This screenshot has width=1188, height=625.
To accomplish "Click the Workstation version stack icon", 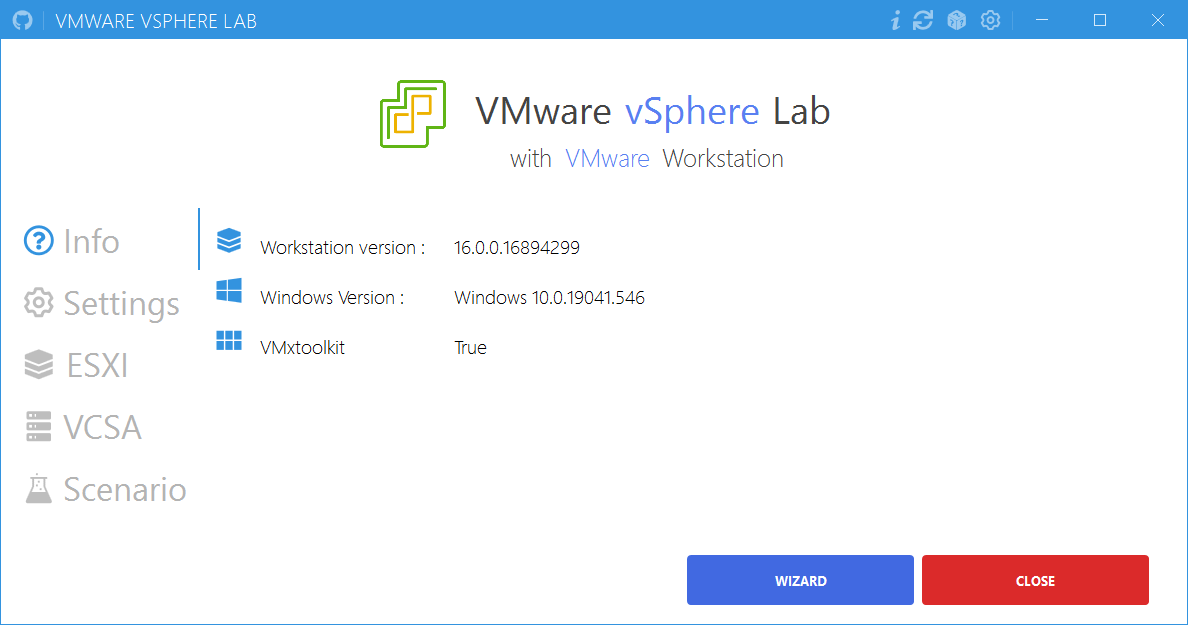I will [229, 240].
